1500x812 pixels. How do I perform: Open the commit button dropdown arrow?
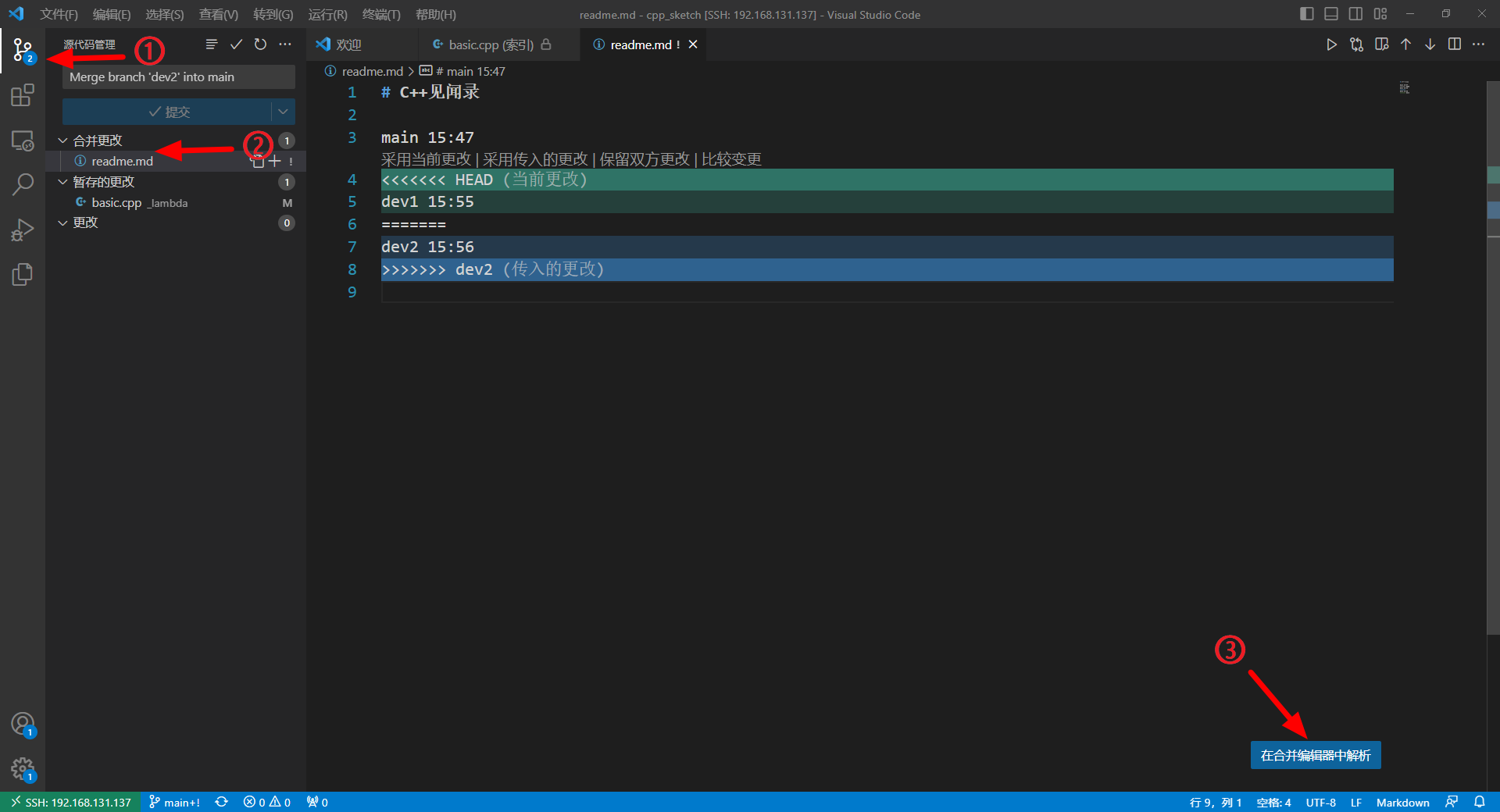pos(283,112)
